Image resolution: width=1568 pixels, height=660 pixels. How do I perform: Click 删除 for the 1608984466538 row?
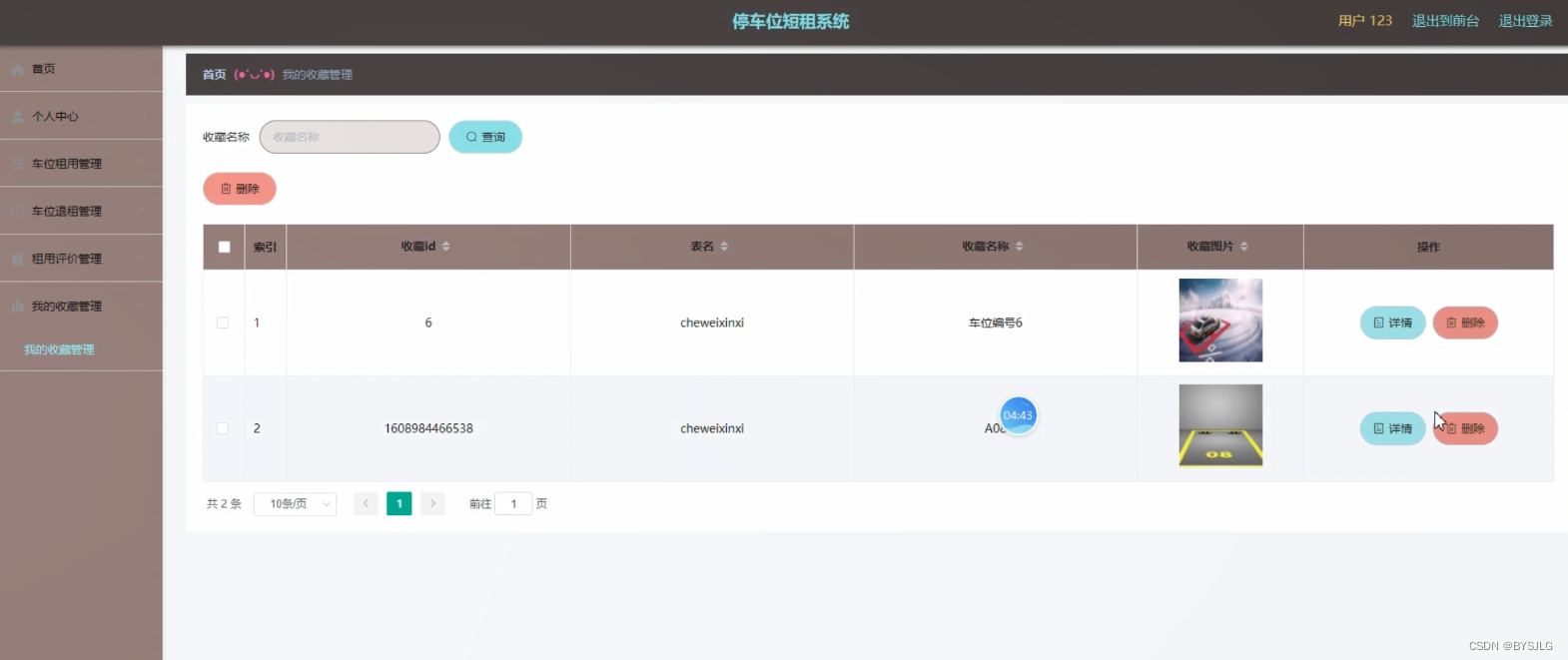coord(1465,428)
